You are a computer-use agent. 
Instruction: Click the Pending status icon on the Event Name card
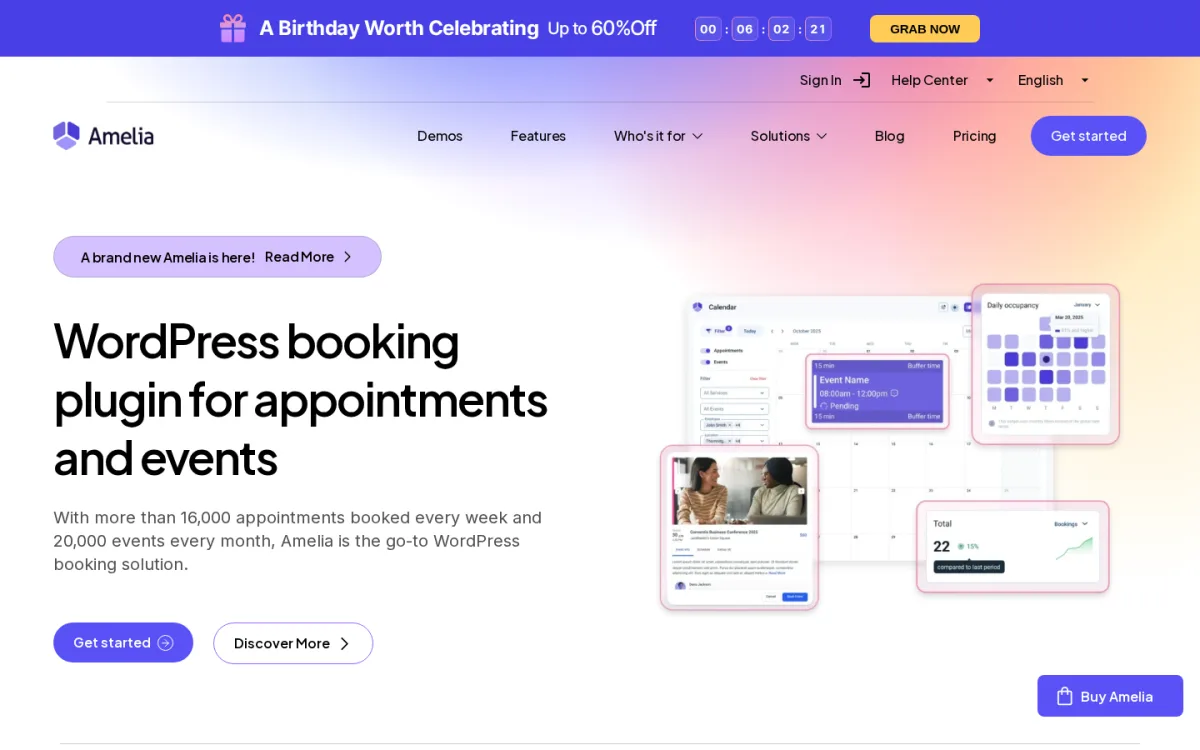pos(824,406)
